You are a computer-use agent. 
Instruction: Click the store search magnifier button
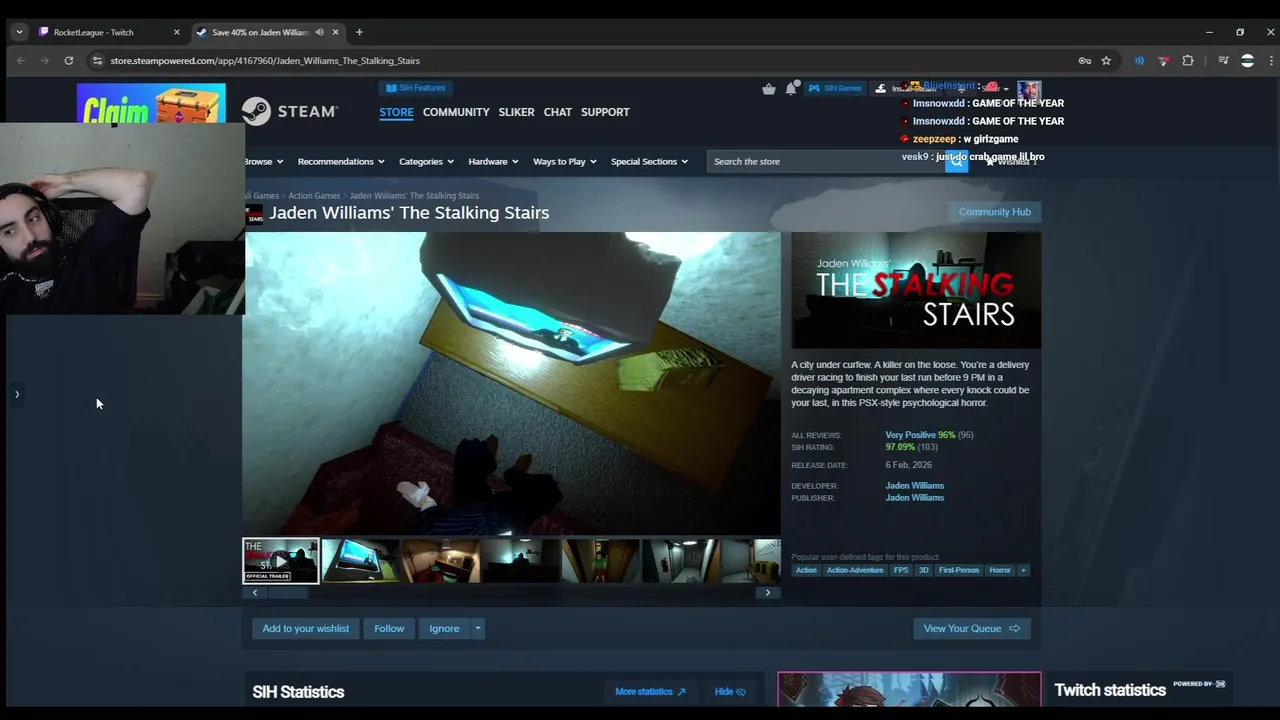pos(957,161)
